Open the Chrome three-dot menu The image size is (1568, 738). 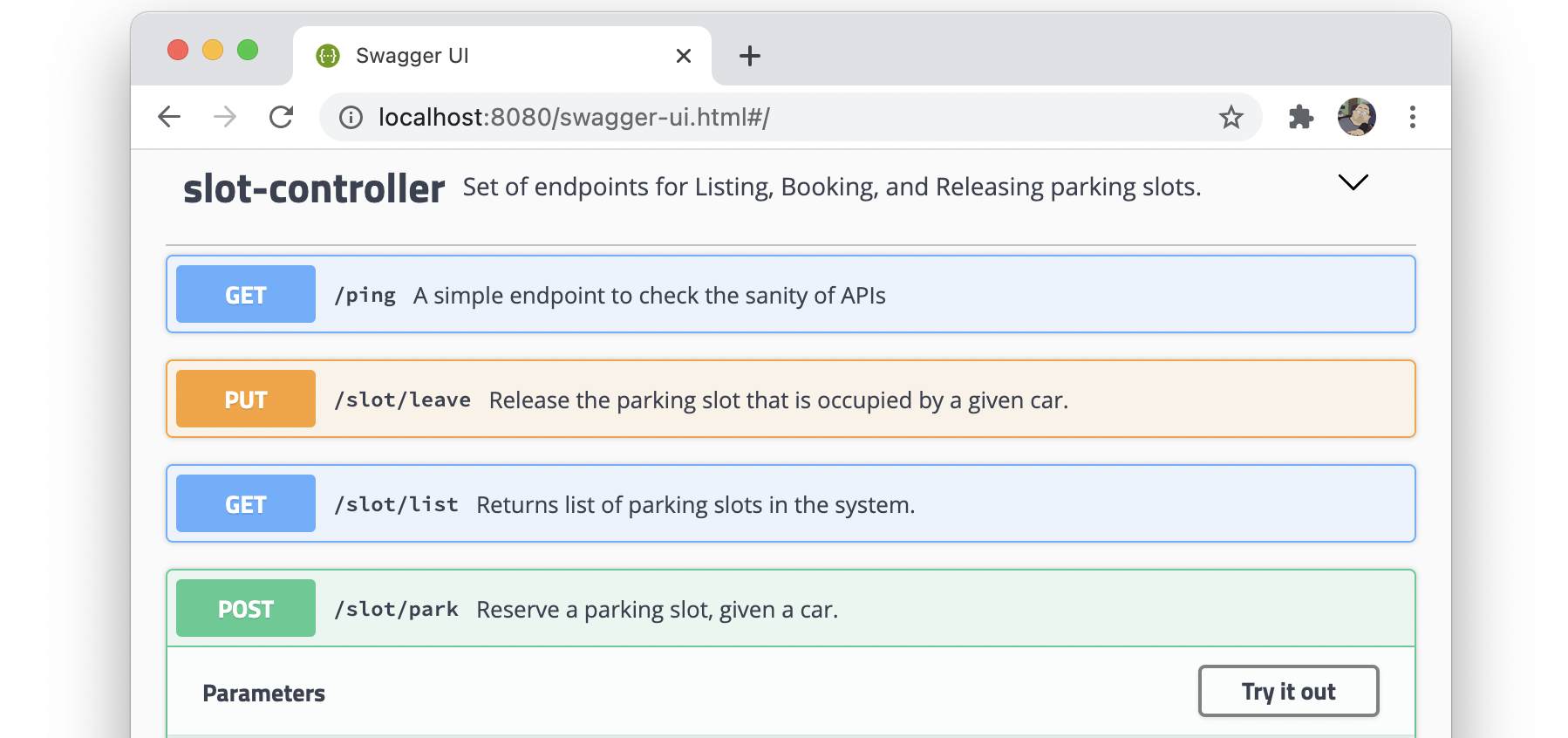[x=1412, y=117]
